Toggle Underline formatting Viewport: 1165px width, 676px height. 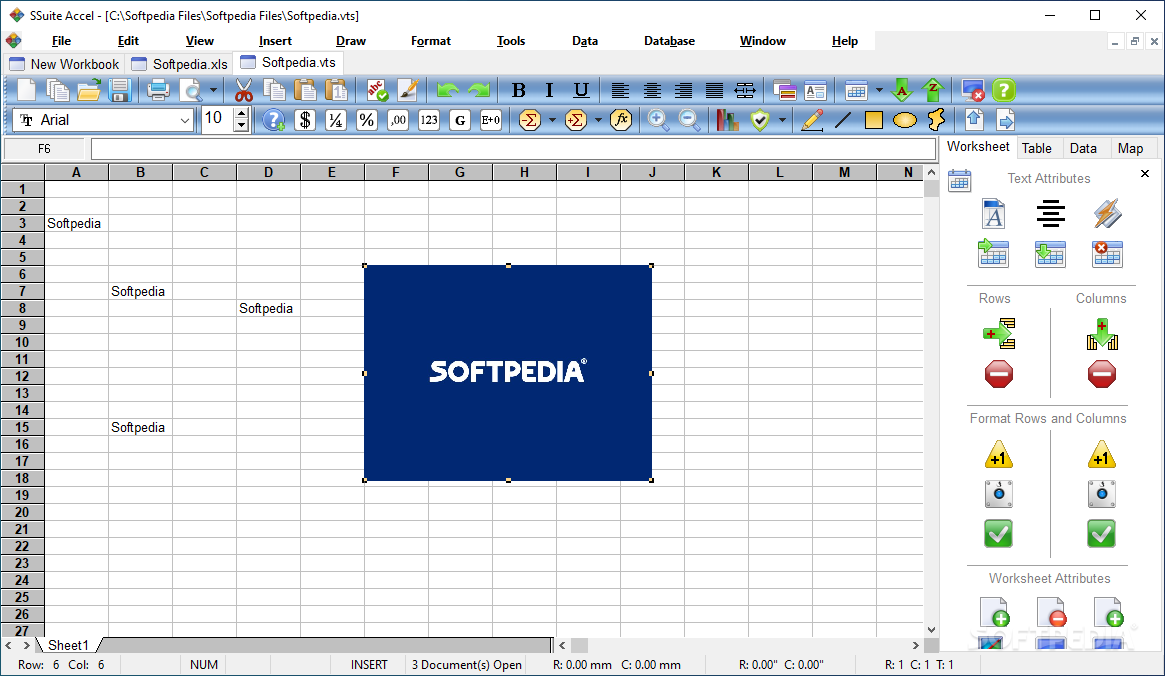581,91
